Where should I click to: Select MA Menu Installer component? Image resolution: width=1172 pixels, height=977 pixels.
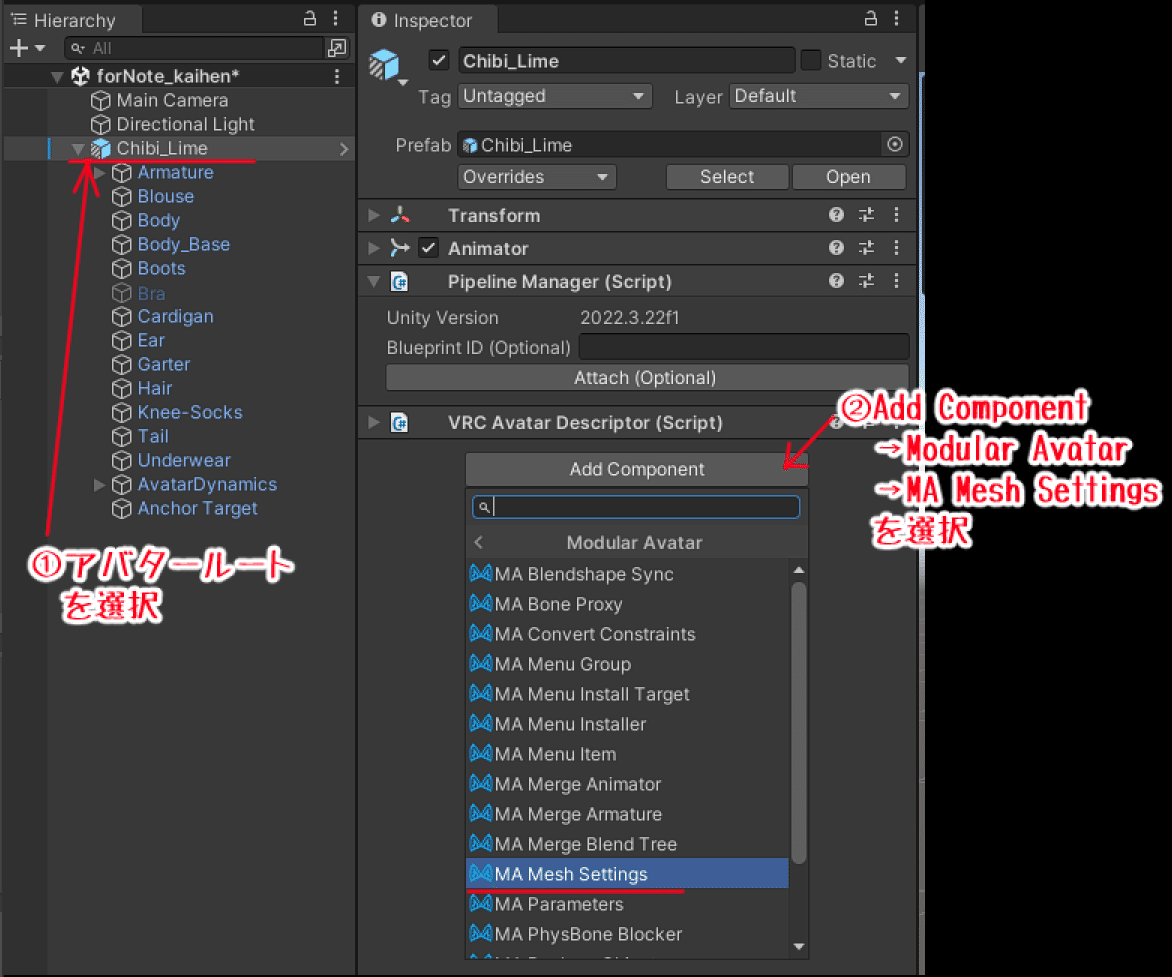pyautogui.click(x=627, y=724)
